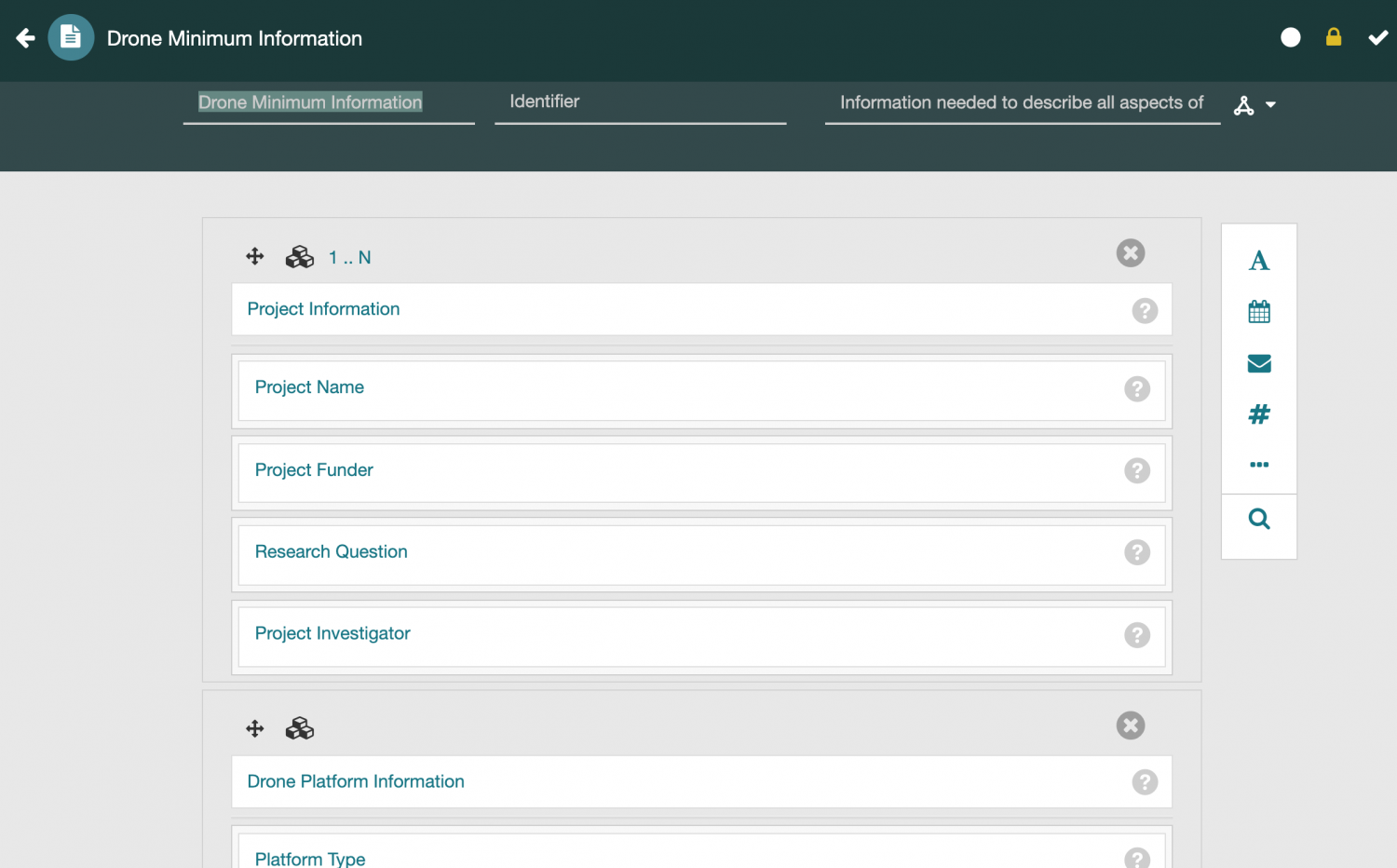Remove the Project Information element
Screen dimensions: 1397x868
point(1130,253)
